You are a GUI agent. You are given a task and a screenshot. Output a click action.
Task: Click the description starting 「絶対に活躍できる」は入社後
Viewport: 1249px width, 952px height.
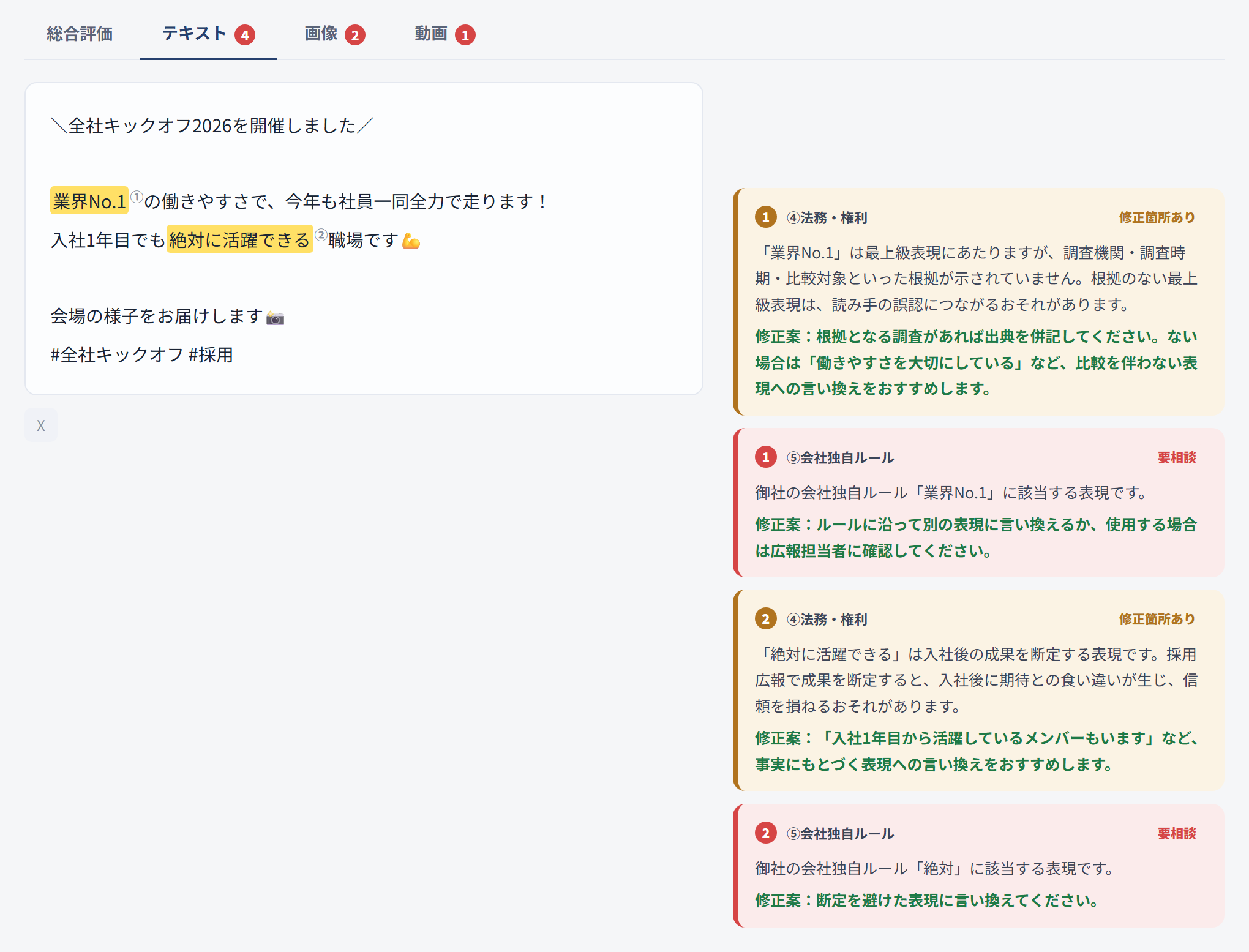point(976,680)
